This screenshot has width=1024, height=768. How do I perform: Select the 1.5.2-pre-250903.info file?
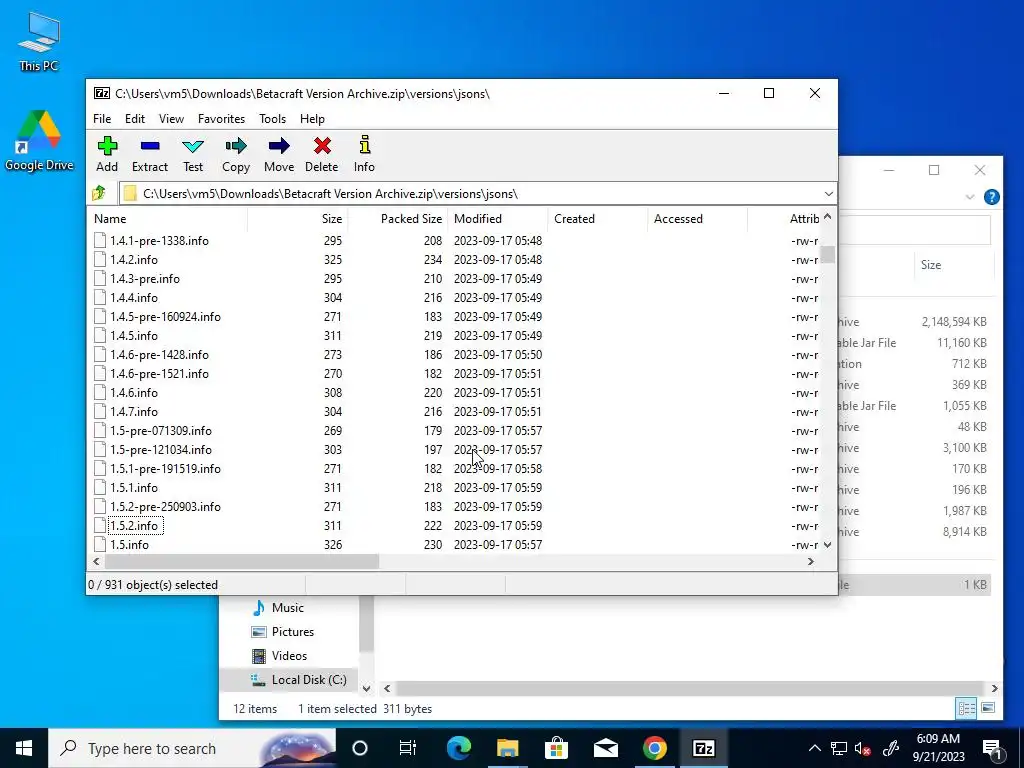click(165, 505)
